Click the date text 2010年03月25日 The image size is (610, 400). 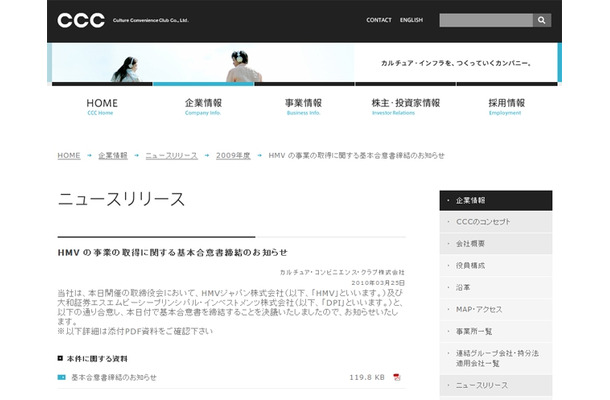click(378, 282)
